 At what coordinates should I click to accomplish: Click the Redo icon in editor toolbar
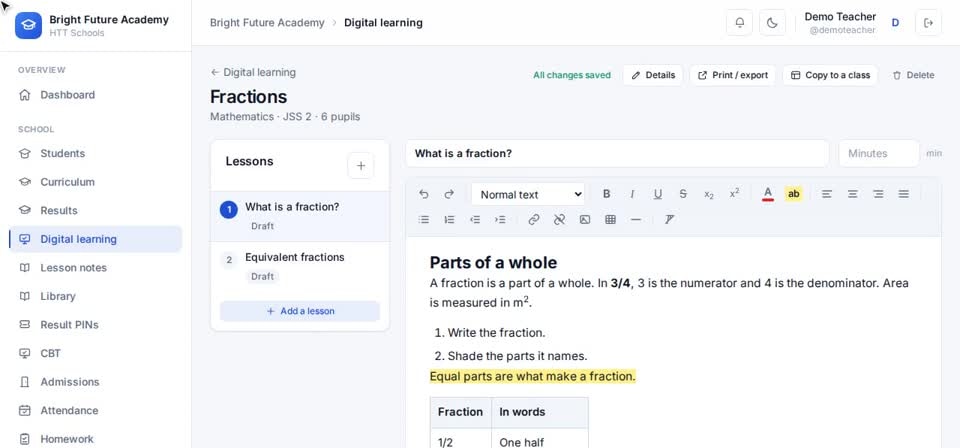449,194
